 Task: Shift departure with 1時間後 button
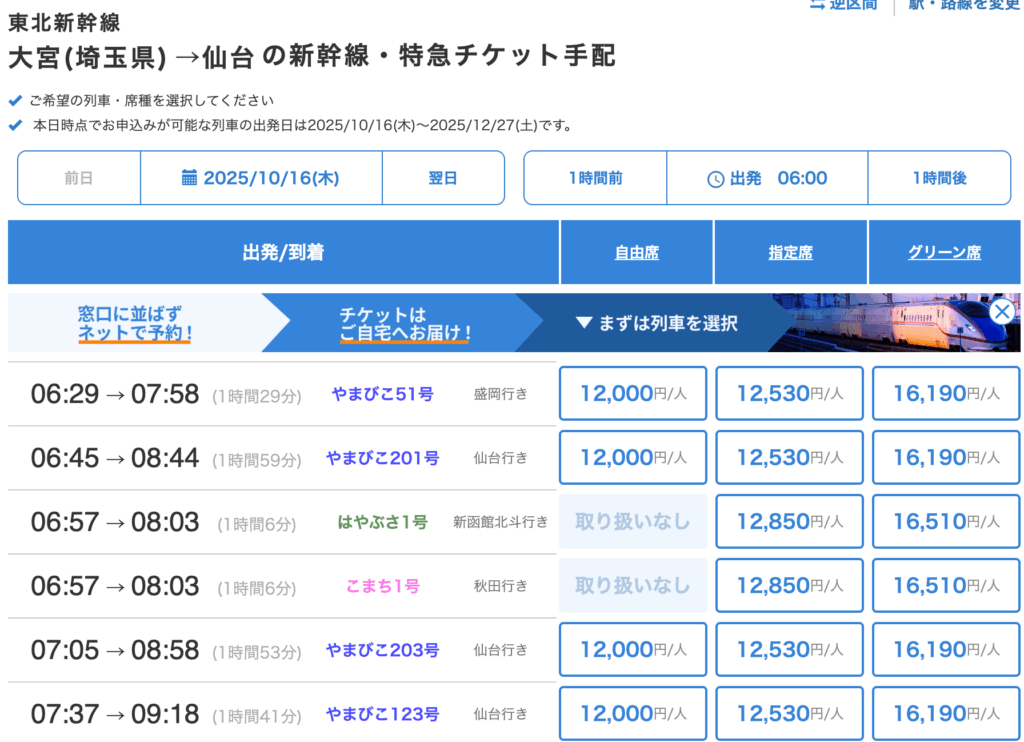point(939,178)
